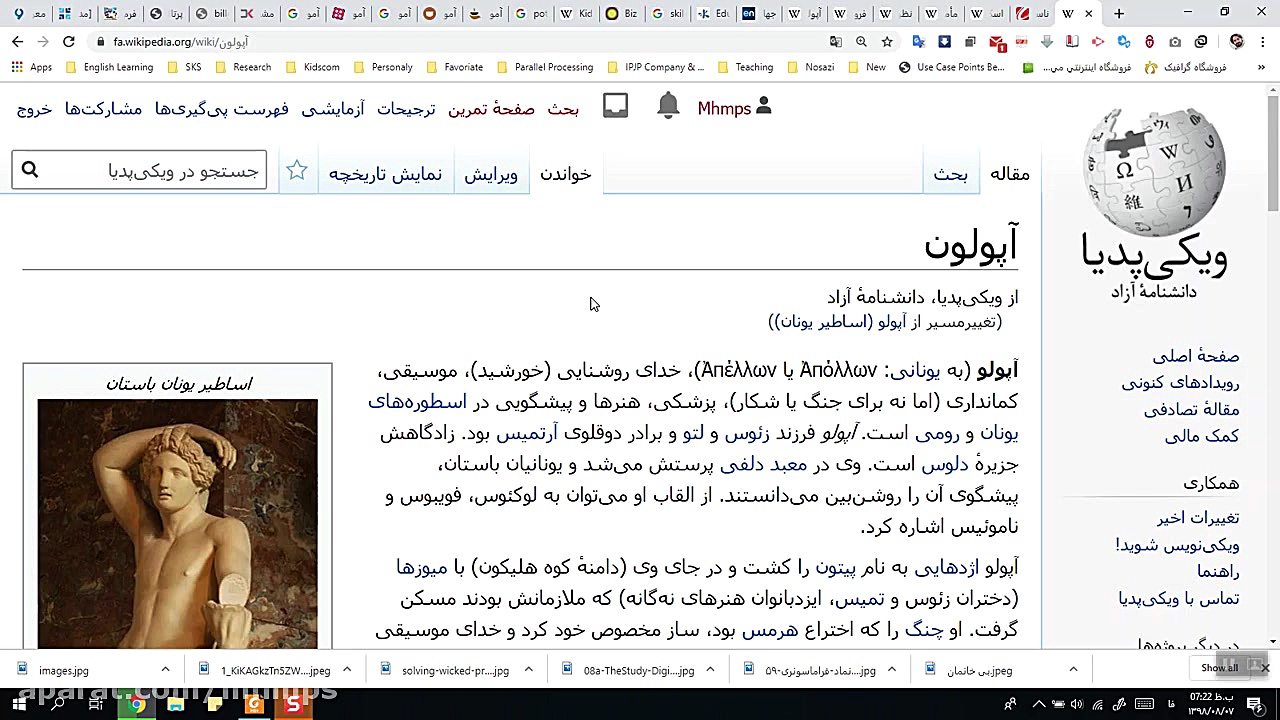This screenshot has height=720, width=1280.
Task: Click inside the Wikipedia search input field
Action: [x=160, y=170]
